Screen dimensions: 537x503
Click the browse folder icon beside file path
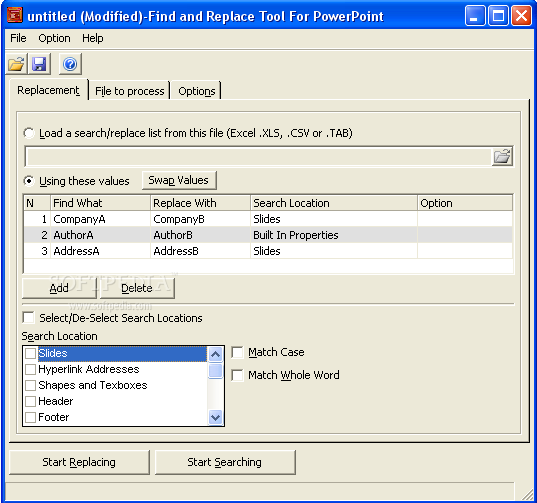(x=502, y=157)
